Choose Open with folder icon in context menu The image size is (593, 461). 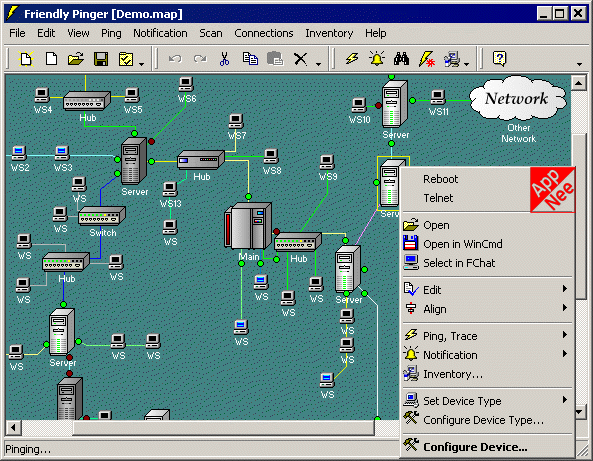[488, 225]
